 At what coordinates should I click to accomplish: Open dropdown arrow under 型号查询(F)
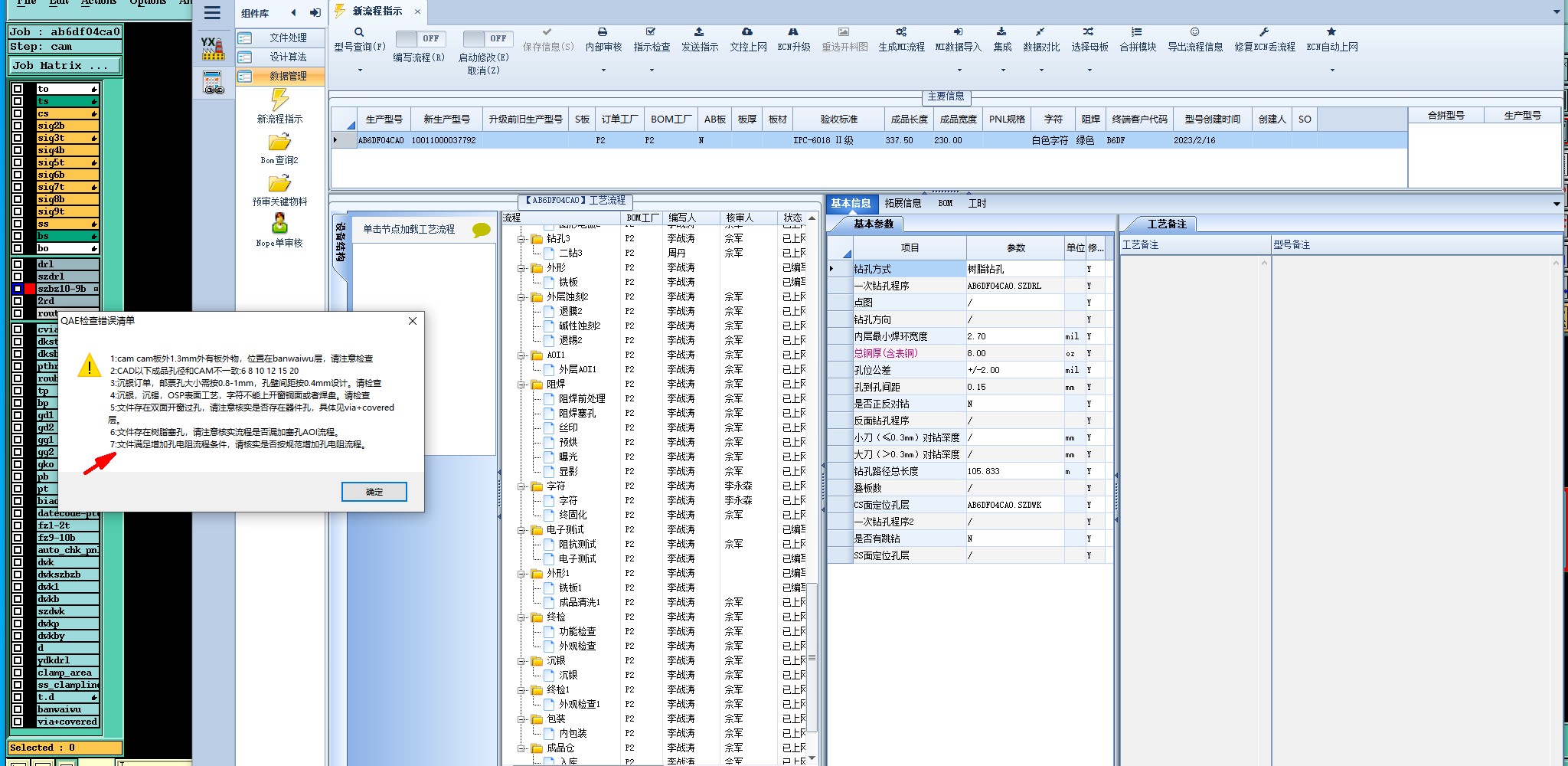[x=359, y=70]
